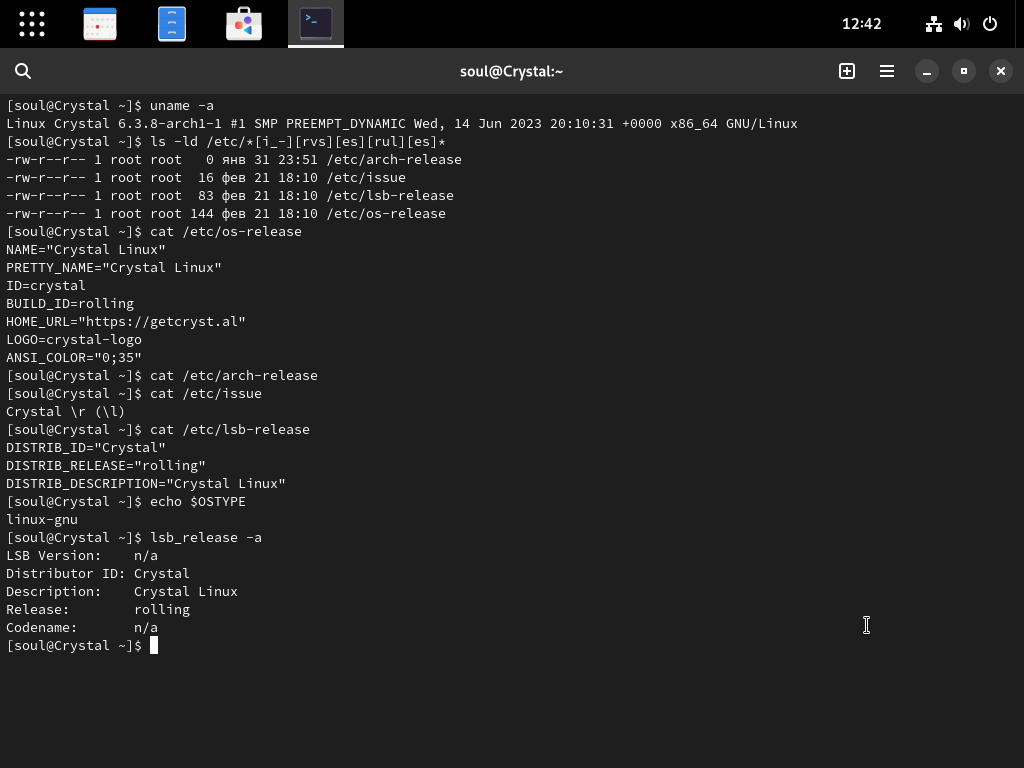The image size is (1024, 768).
Task: Close the terminal window
Action: point(1001,71)
